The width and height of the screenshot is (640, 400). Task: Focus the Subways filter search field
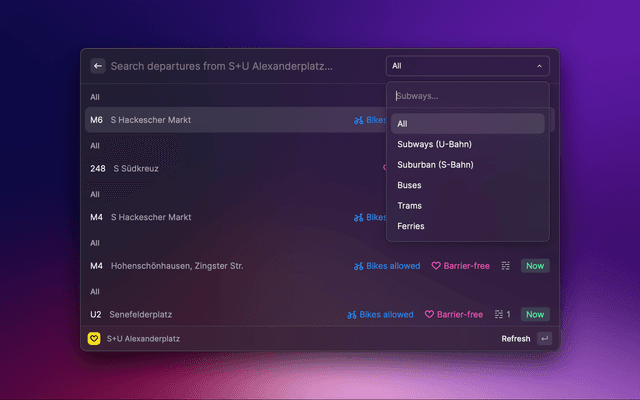pyautogui.click(x=467, y=97)
